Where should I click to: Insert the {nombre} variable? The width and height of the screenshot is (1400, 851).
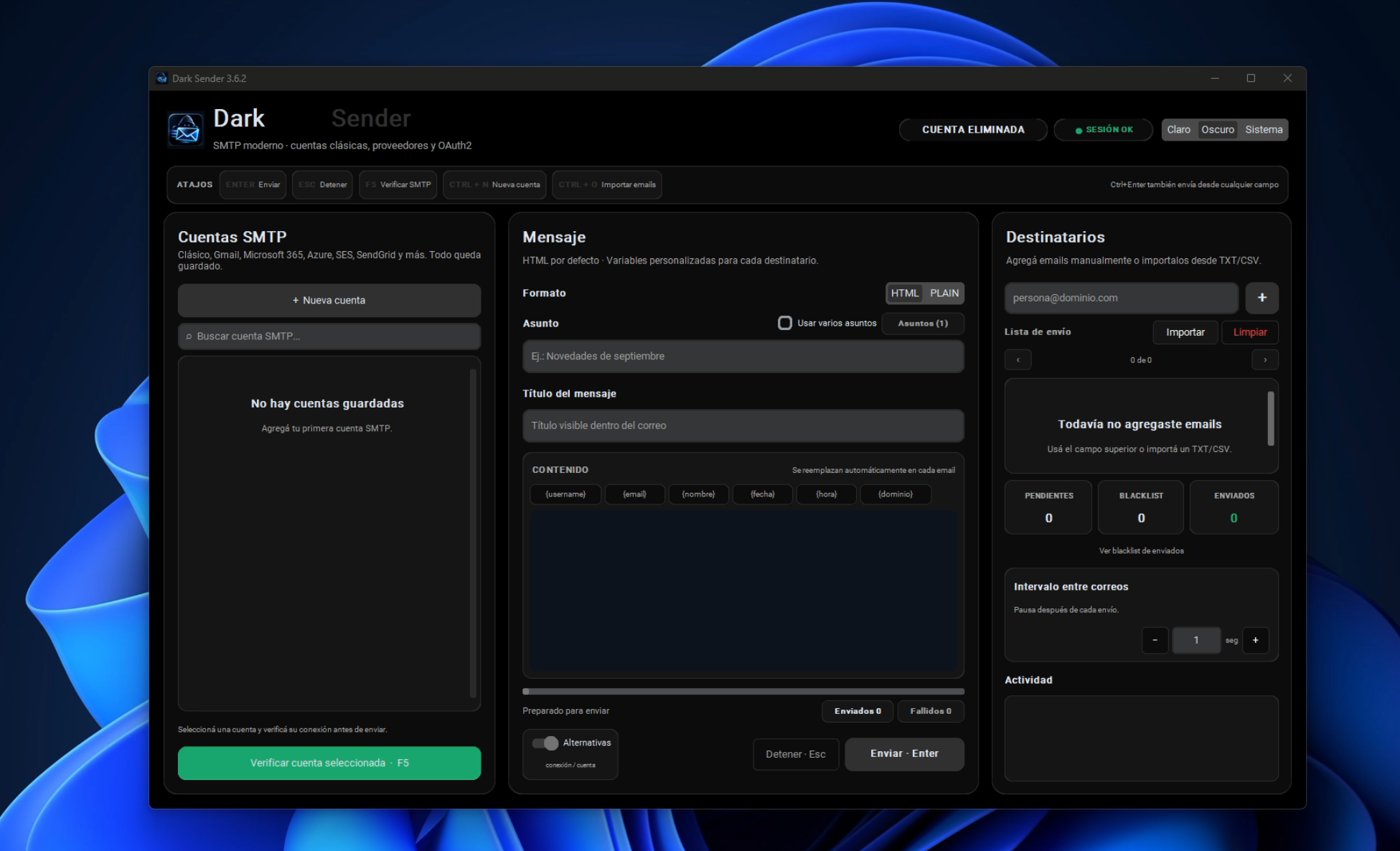(698, 494)
